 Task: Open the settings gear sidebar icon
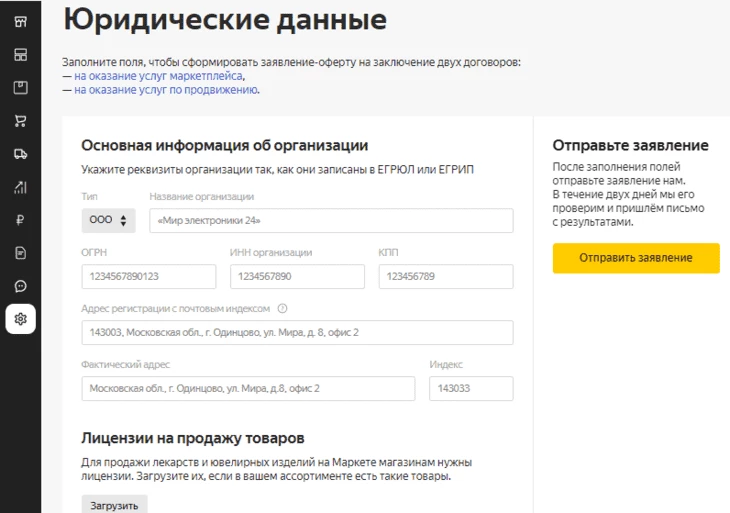coord(20,319)
